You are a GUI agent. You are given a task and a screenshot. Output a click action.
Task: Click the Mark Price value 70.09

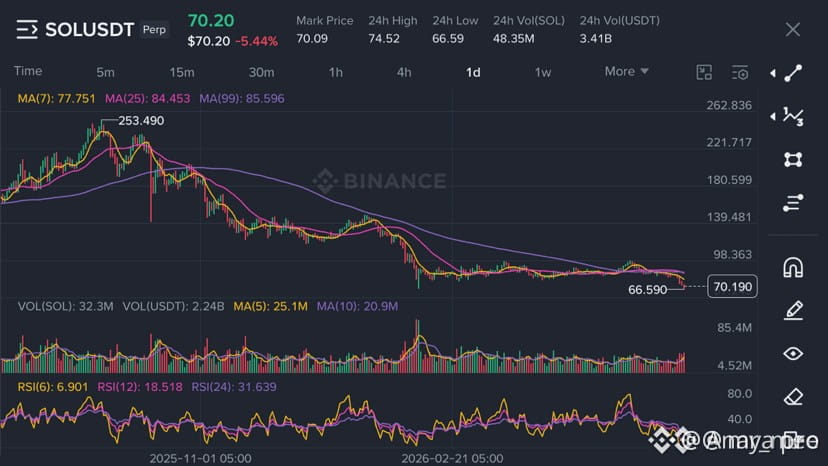coord(312,39)
